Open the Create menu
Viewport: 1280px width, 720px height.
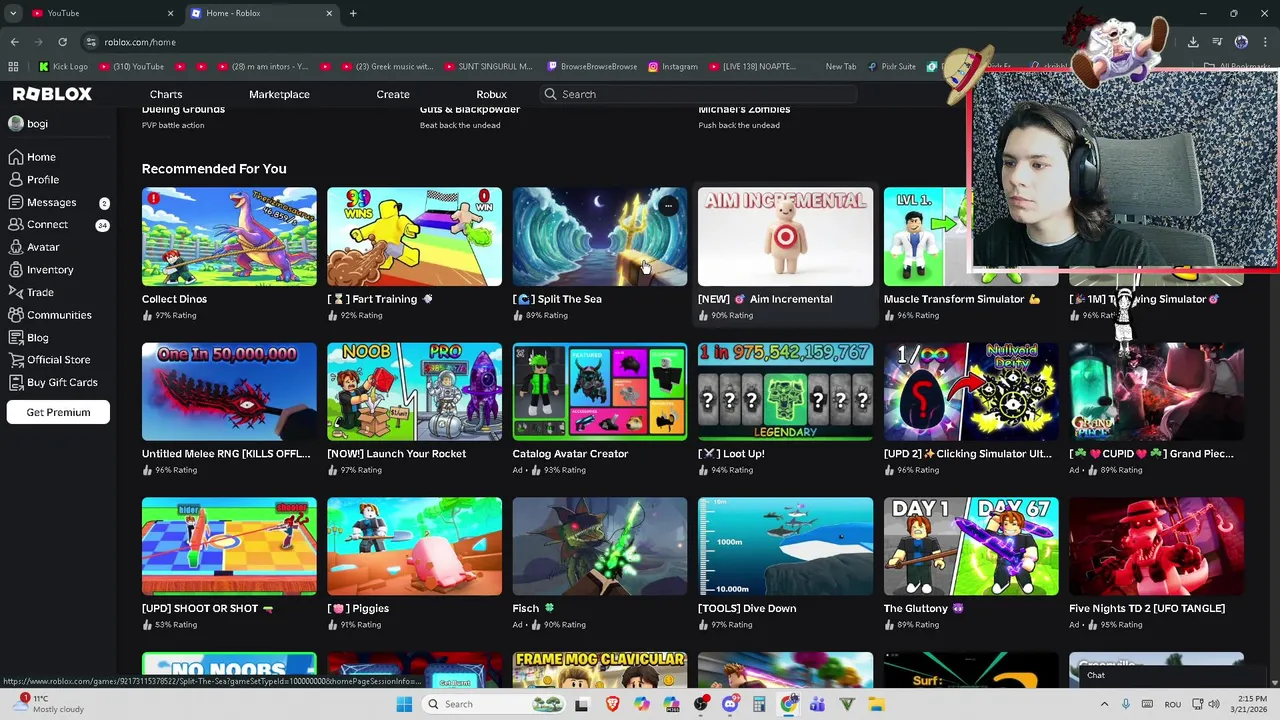[x=393, y=94]
